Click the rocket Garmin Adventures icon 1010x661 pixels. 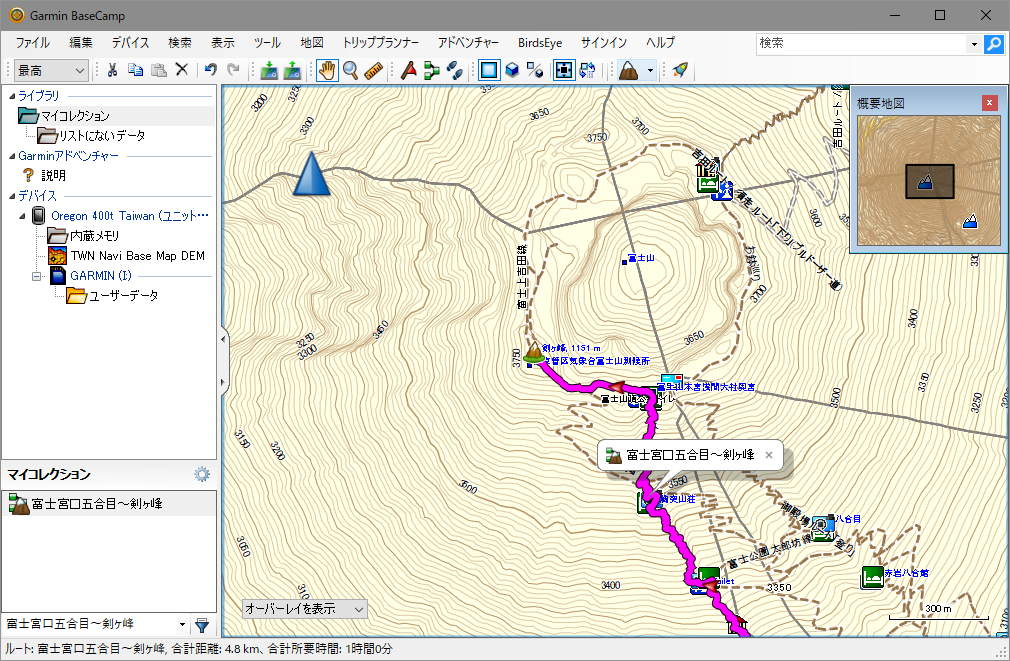click(680, 70)
